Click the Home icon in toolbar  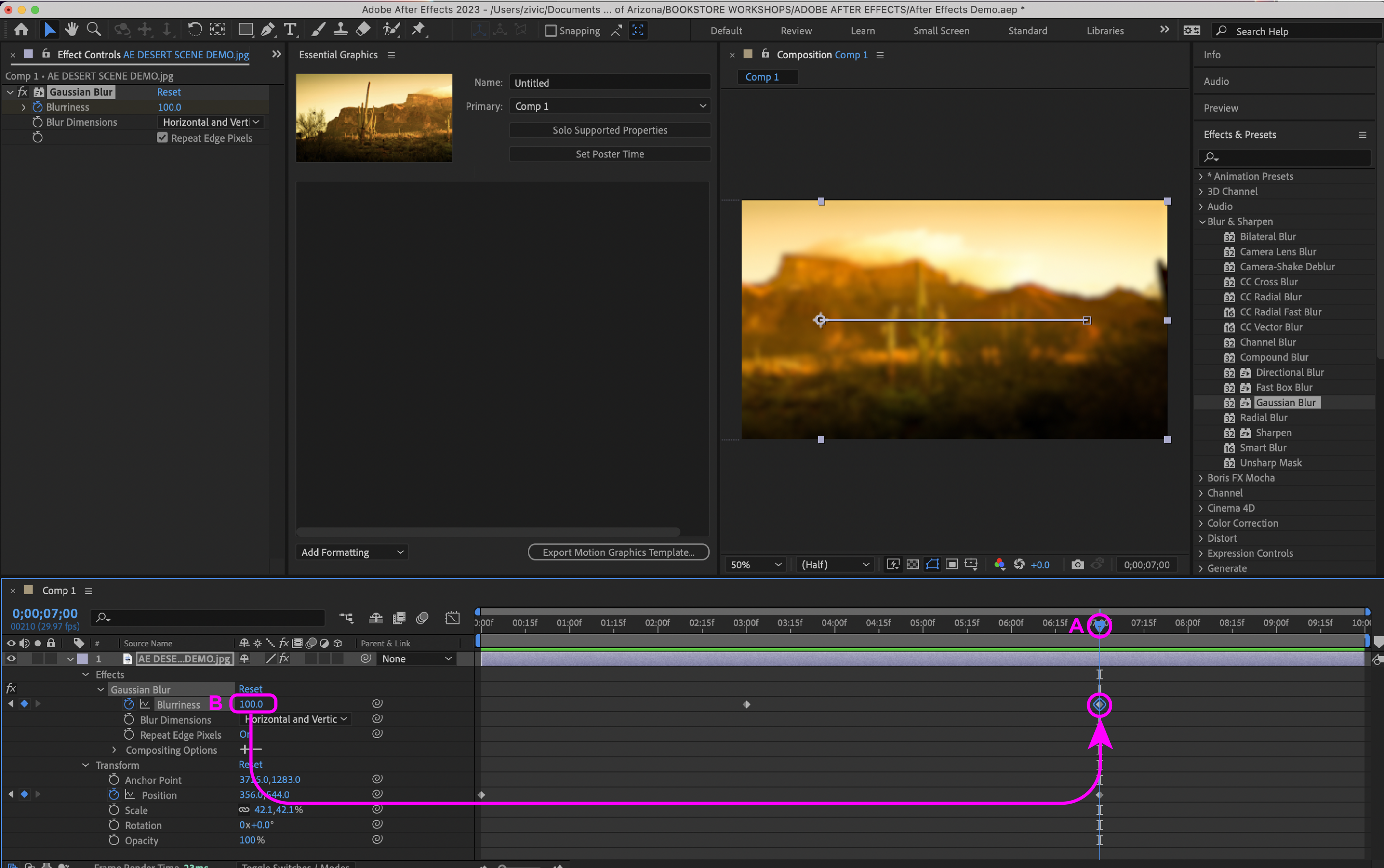coord(21,29)
